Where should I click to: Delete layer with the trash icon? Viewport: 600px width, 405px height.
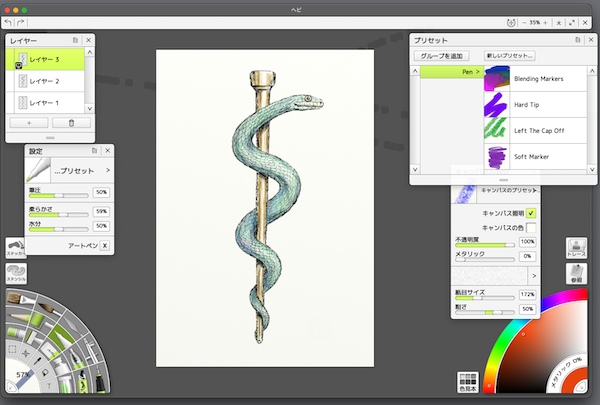point(71,122)
